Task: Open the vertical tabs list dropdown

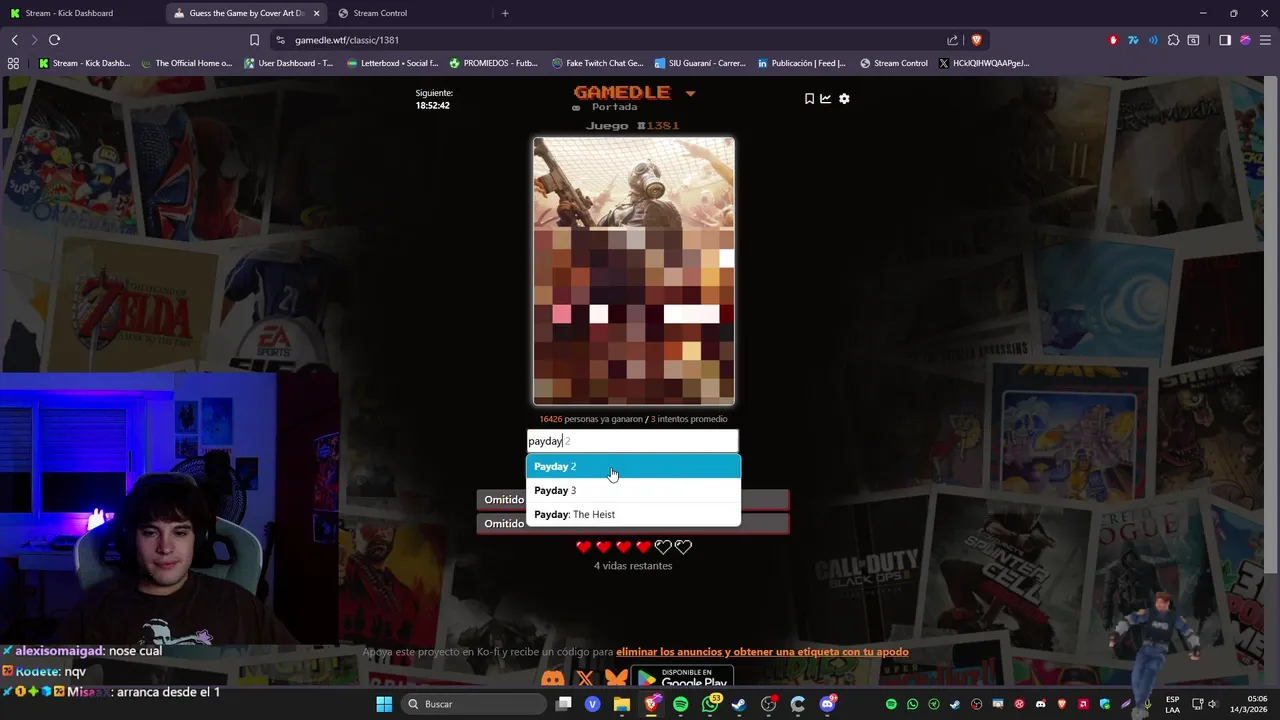Action: coord(1193,40)
